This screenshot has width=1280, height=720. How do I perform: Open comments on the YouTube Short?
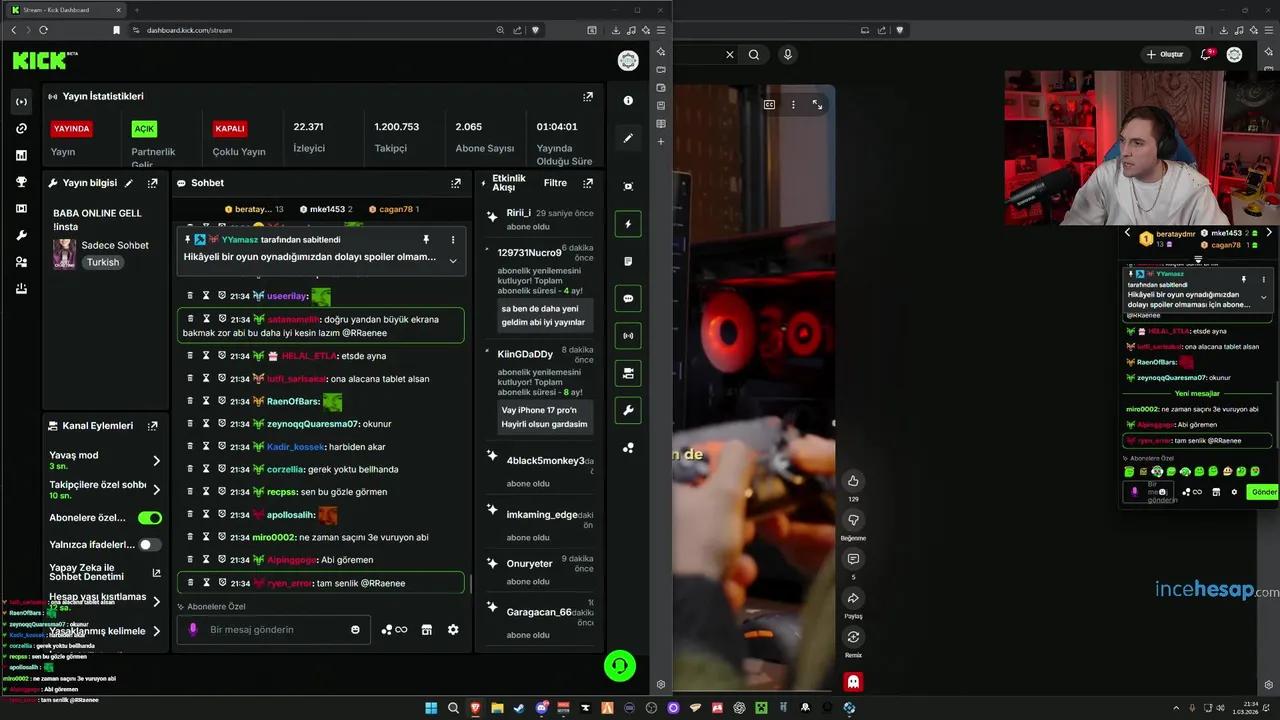tap(853, 560)
